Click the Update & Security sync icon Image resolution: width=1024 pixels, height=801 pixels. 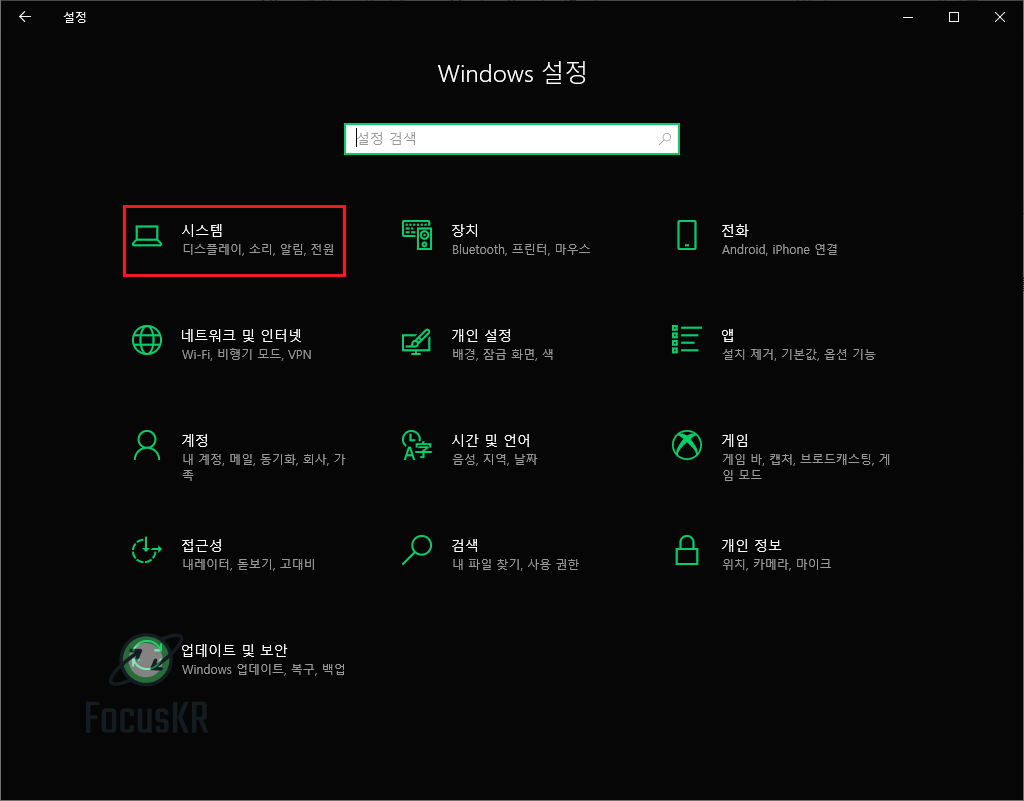[147, 656]
